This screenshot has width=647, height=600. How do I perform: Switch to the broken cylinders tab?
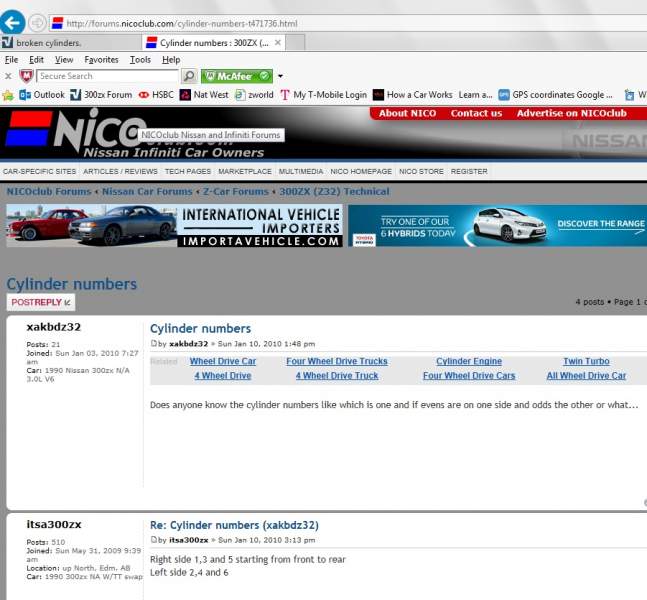pos(48,43)
